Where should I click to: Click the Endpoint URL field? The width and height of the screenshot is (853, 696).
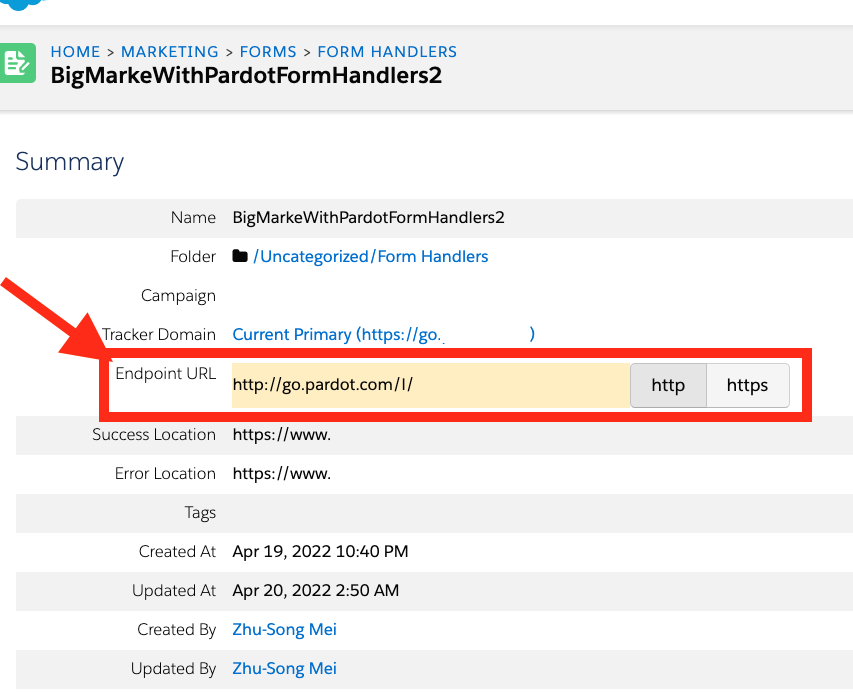431,385
